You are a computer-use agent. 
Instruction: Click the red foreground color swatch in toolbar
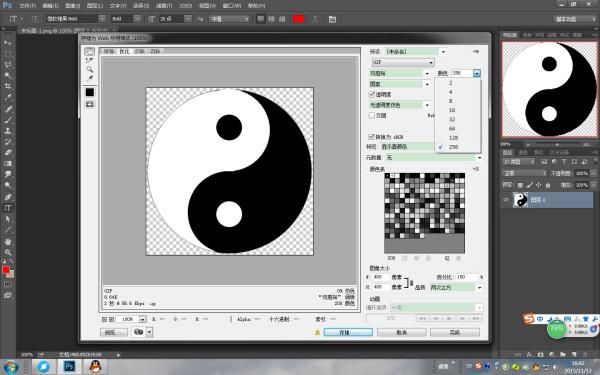6,270
